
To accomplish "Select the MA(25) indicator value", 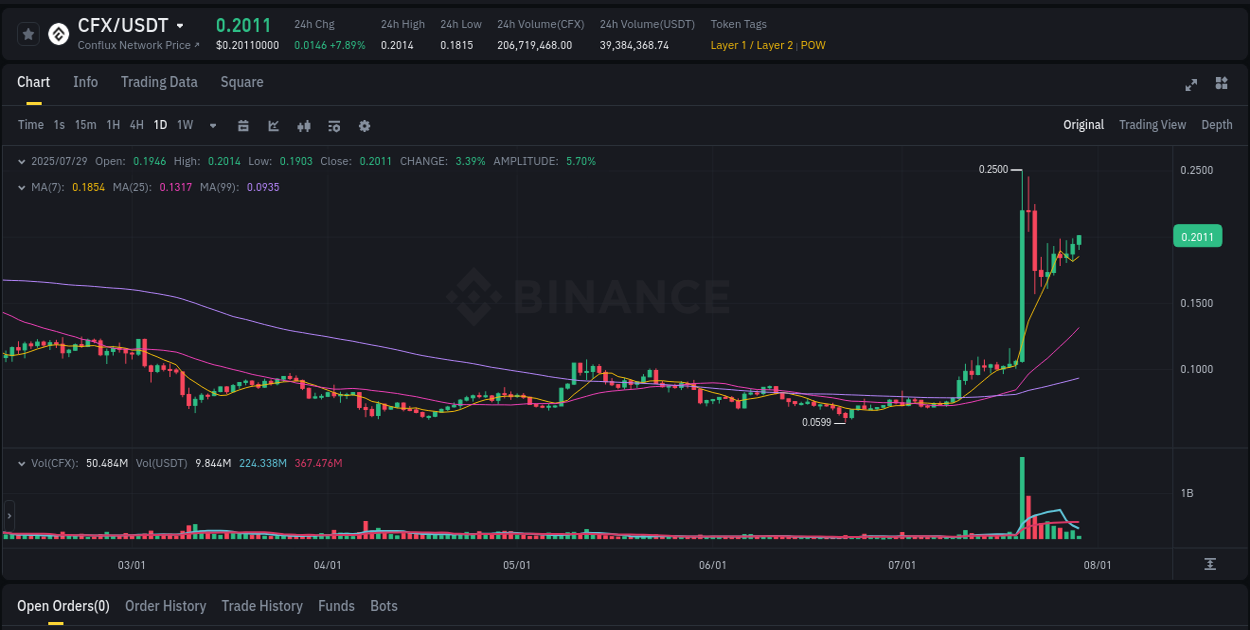I will (x=176, y=187).
